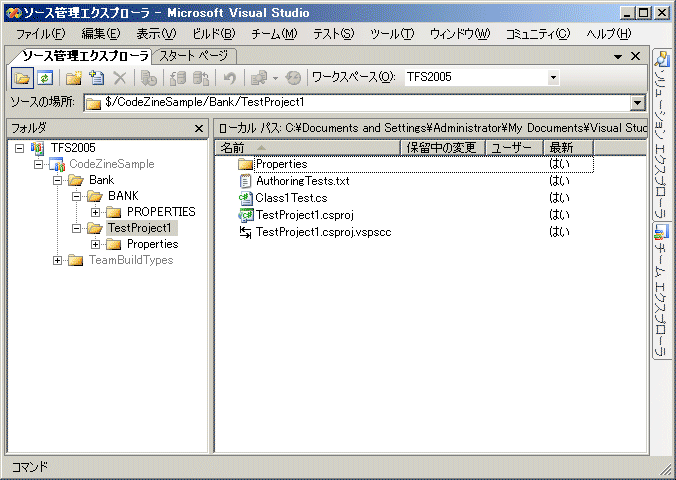Open the ヘルプ(H) menu
The width and height of the screenshot is (676, 480).
click(x=608, y=33)
